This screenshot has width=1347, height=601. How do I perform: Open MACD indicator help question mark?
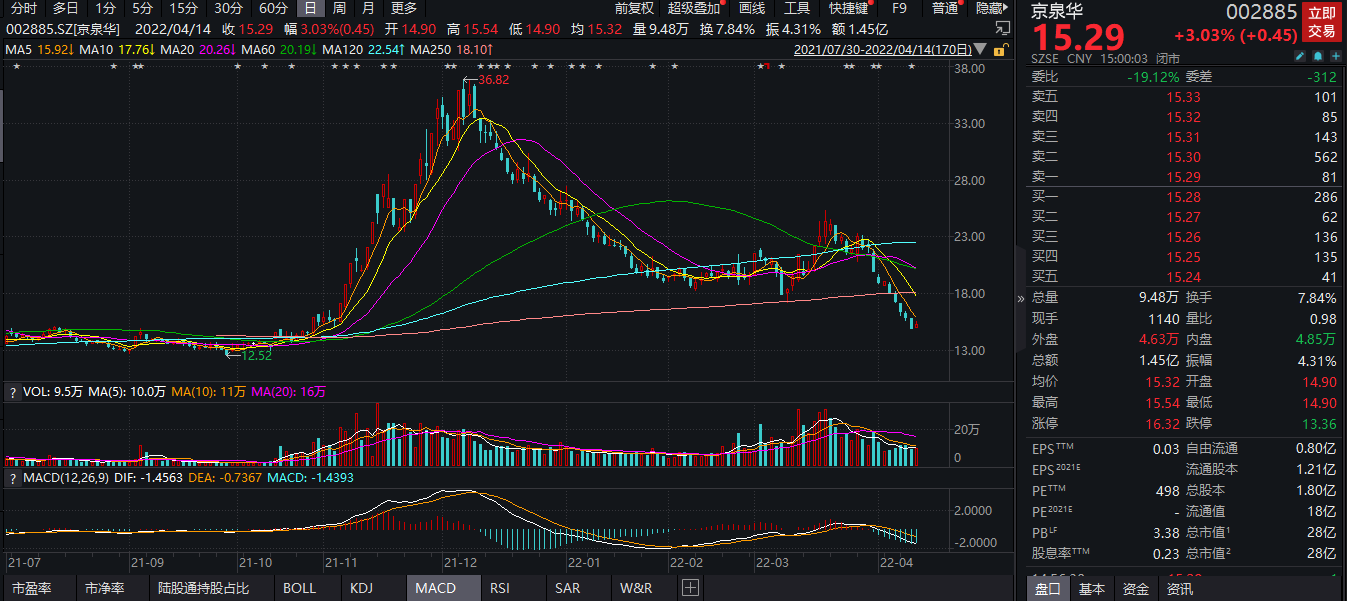[12, 478]
